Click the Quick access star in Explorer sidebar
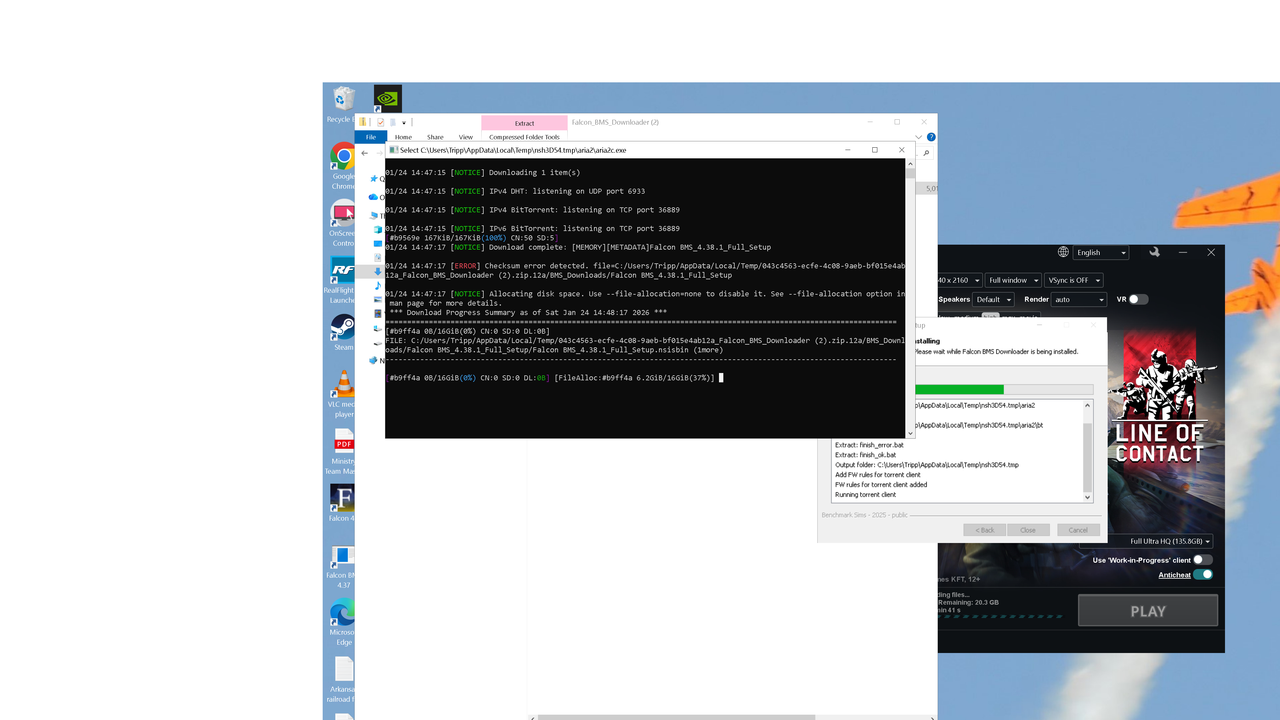This screenshot has width=1280, height=720. [x=375, y=179]
